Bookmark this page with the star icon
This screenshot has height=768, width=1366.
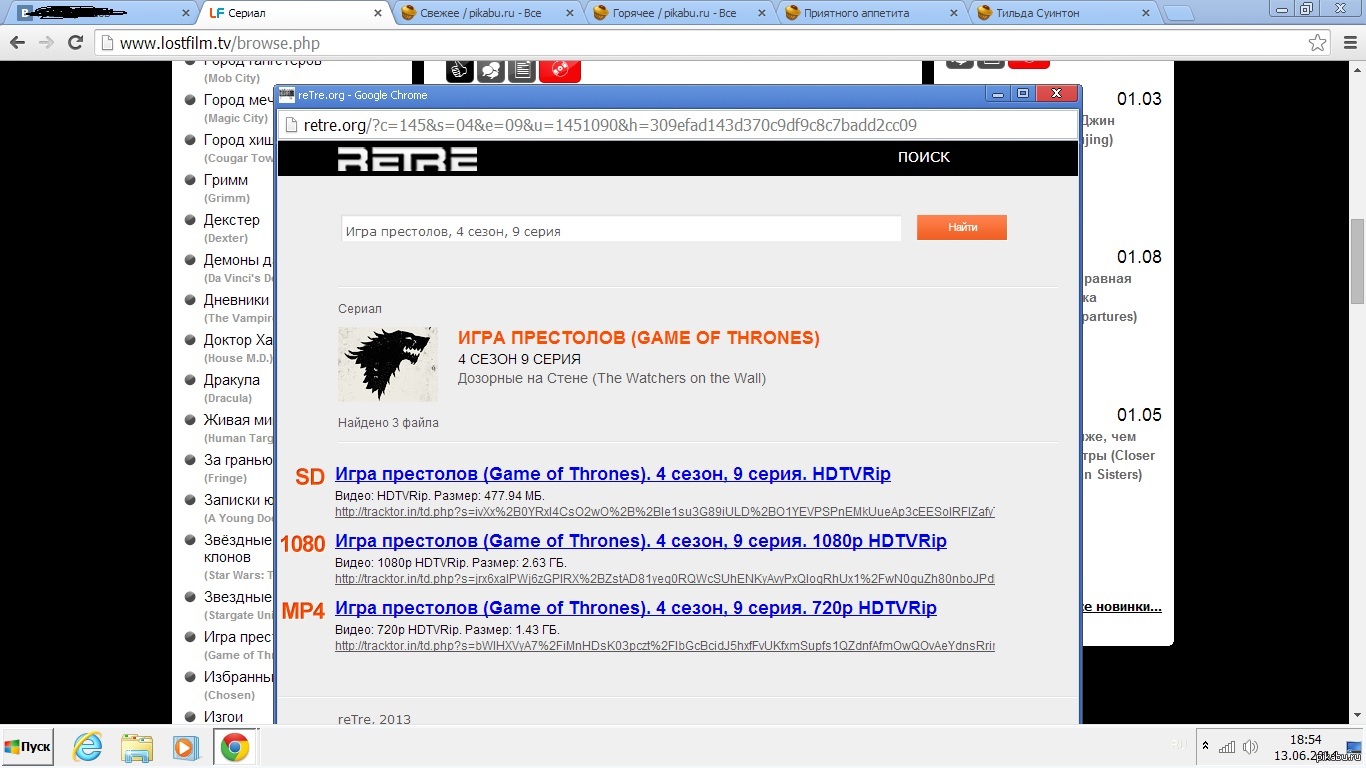1318,43
